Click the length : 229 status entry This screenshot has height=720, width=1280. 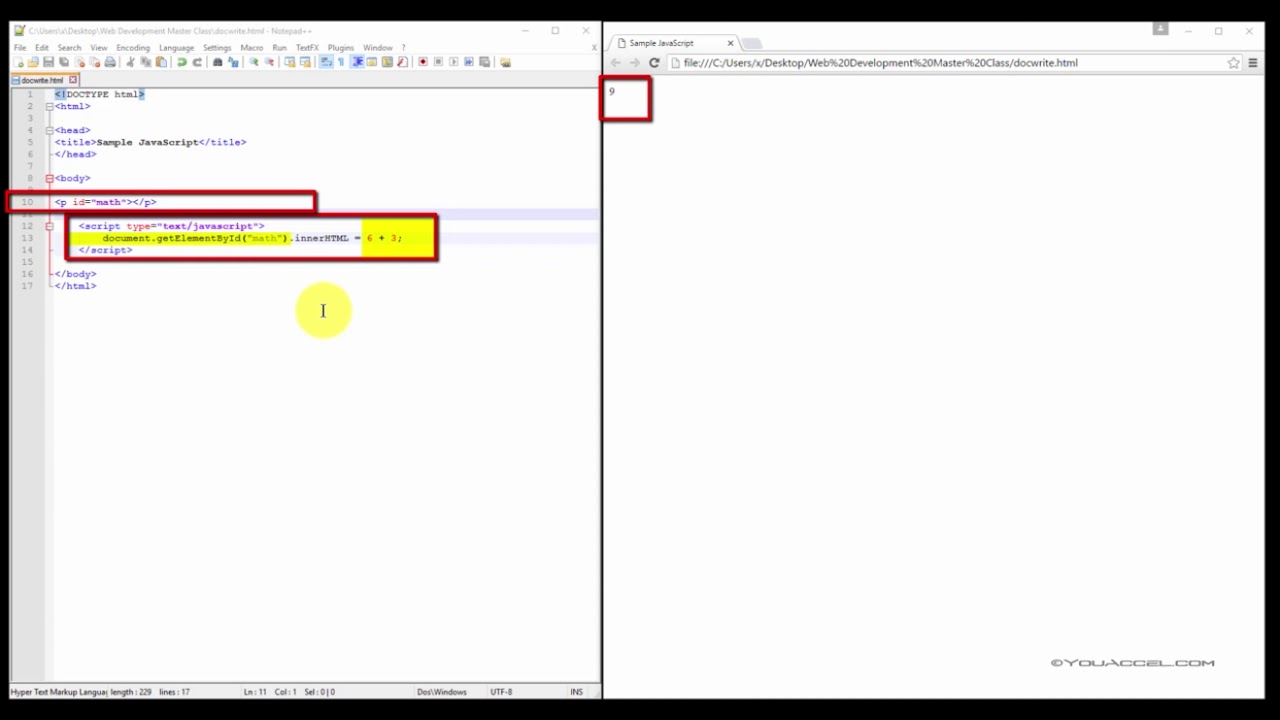pyautogui.click(x=130, y=692)
